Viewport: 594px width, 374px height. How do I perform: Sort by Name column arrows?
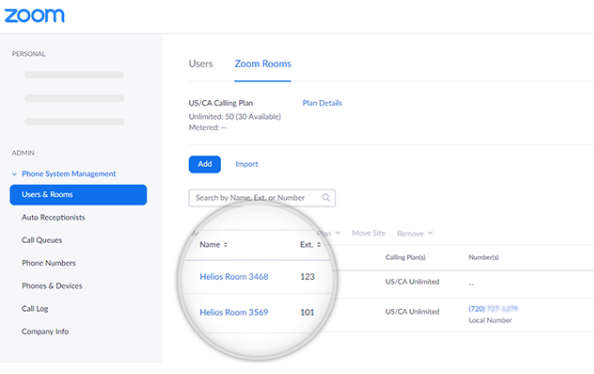226,245
